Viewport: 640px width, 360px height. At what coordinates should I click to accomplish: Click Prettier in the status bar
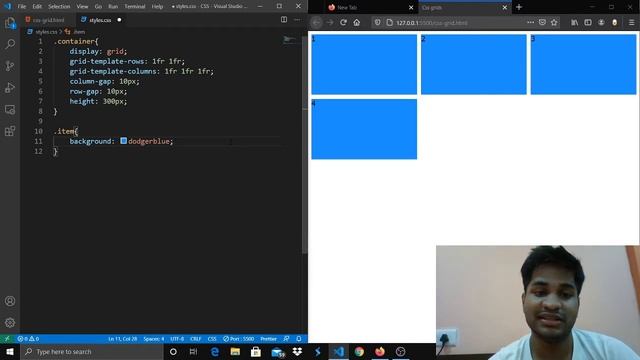point(268,339)
